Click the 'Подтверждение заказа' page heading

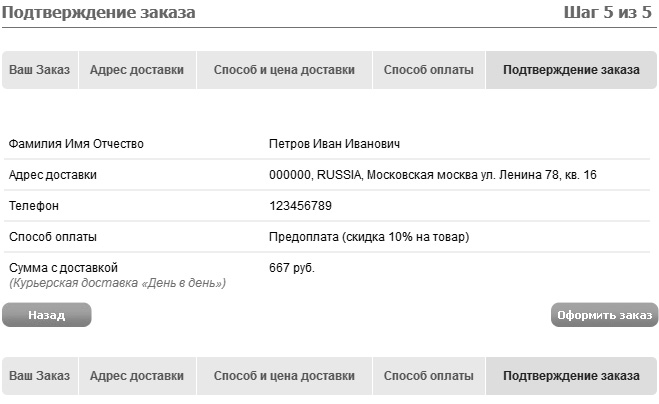99,13
